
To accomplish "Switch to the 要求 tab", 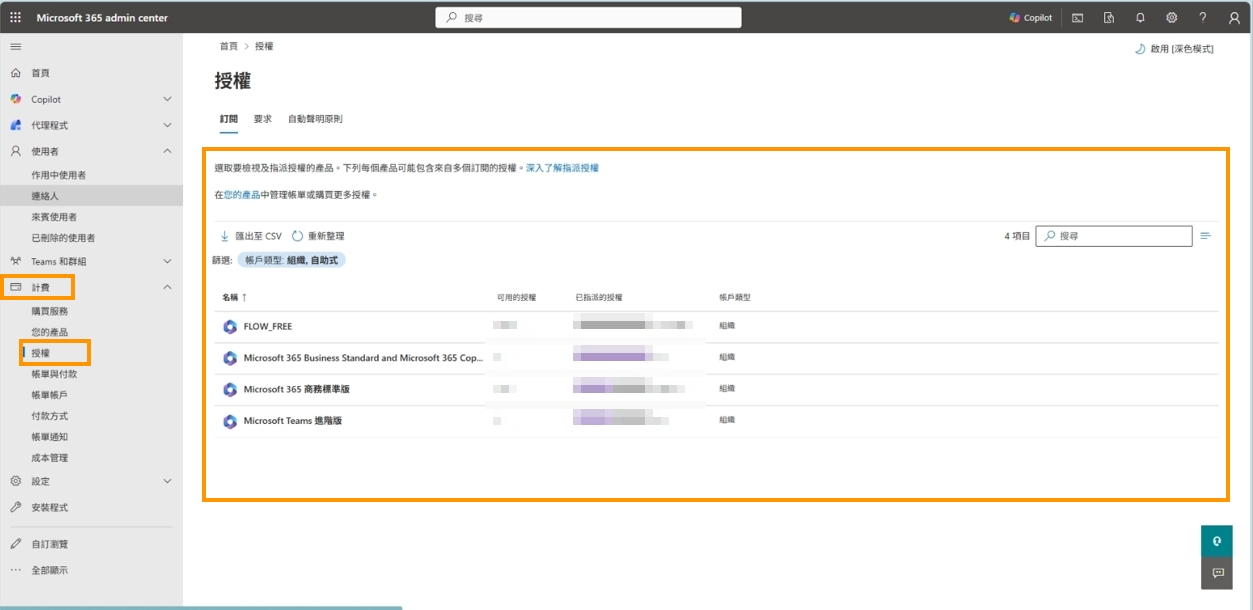I will (x=263, y=119).
